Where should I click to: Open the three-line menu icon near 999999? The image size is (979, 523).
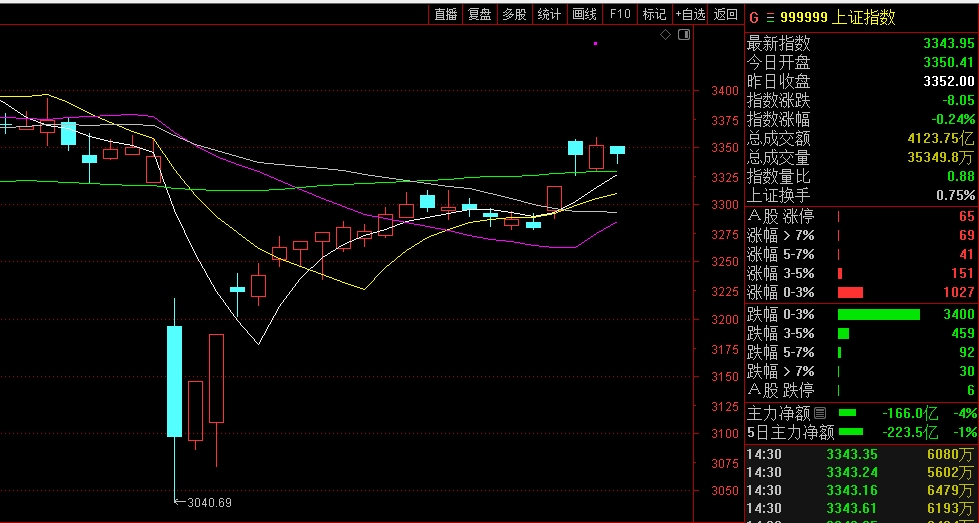769,17
